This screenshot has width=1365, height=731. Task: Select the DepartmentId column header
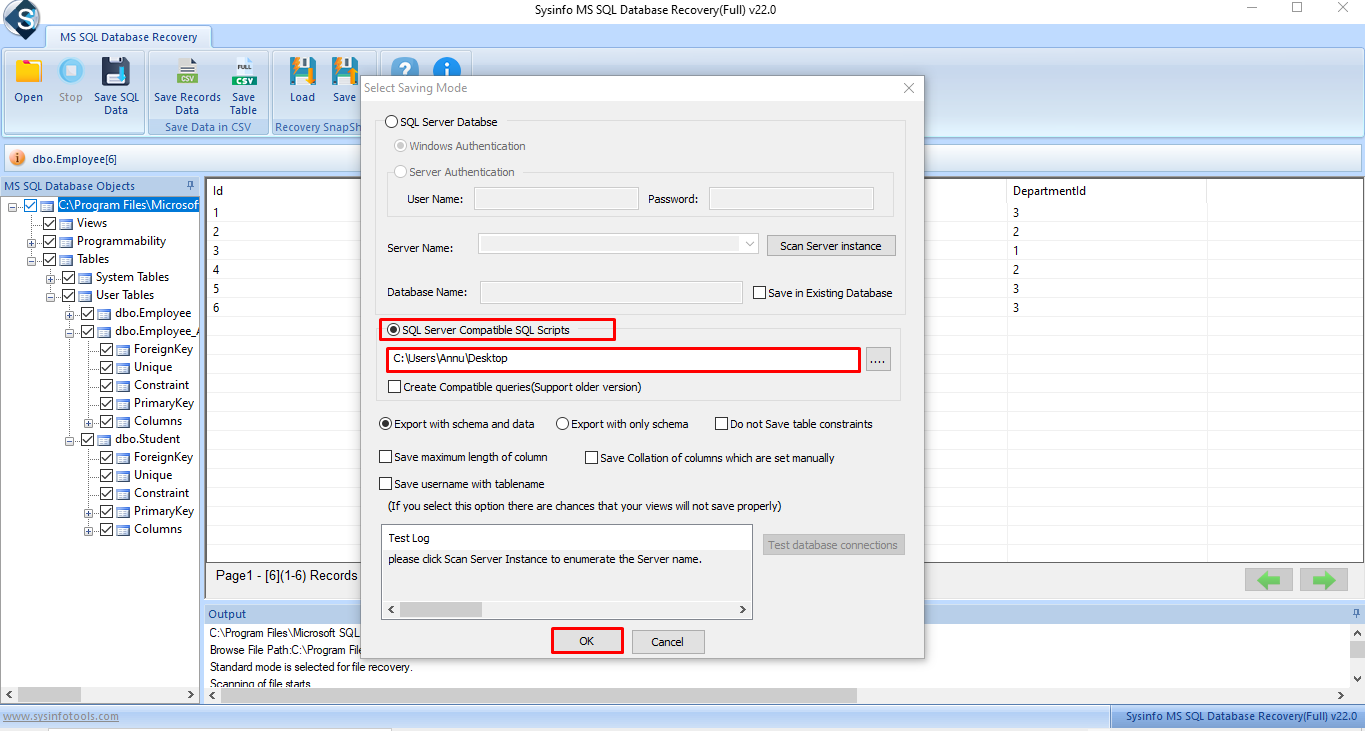[1048, 191]
